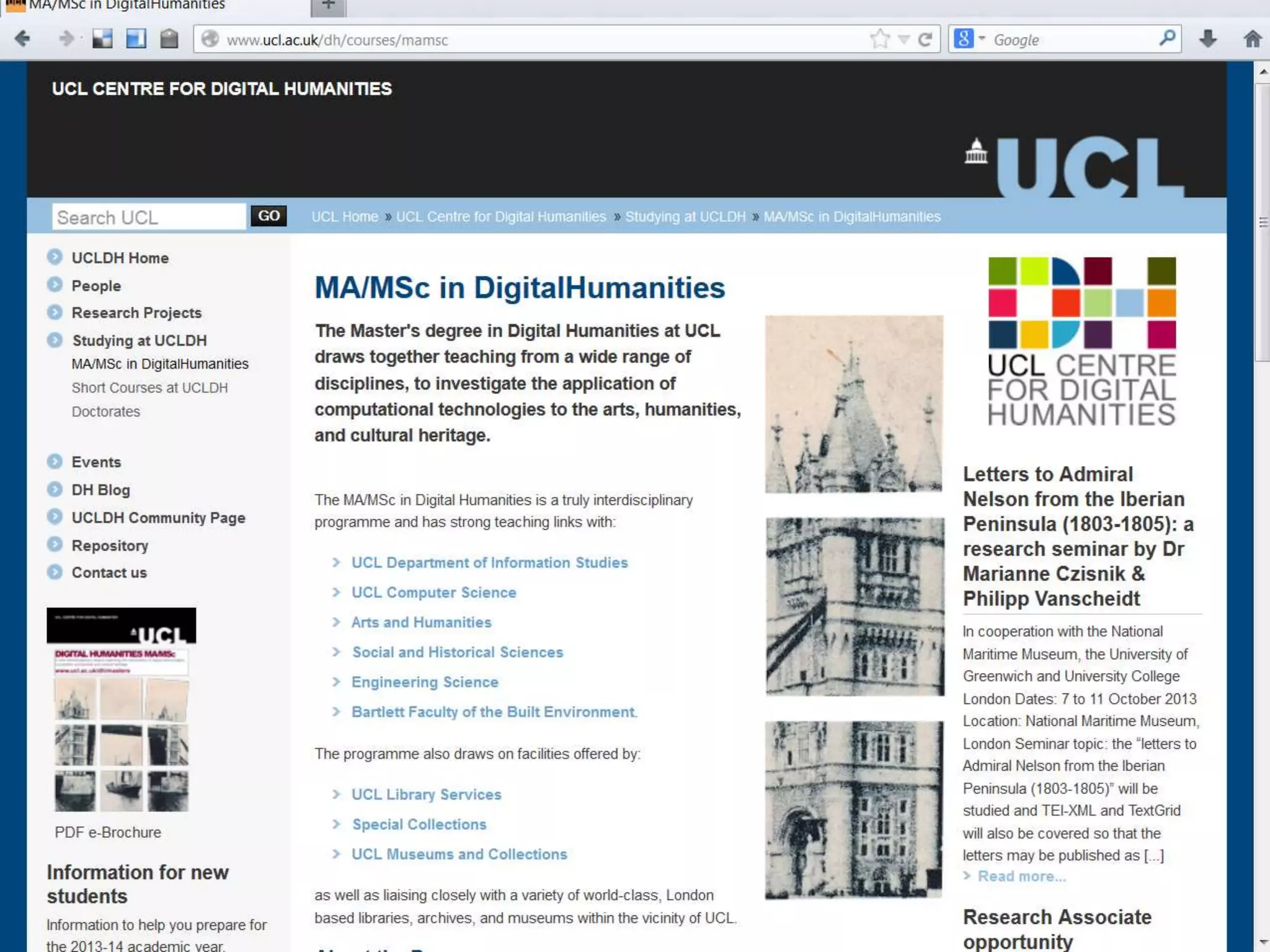This screenshot has height=952, width=1270.
Task: Click Read more under Nelson seminar
Action: point(1021,876)
